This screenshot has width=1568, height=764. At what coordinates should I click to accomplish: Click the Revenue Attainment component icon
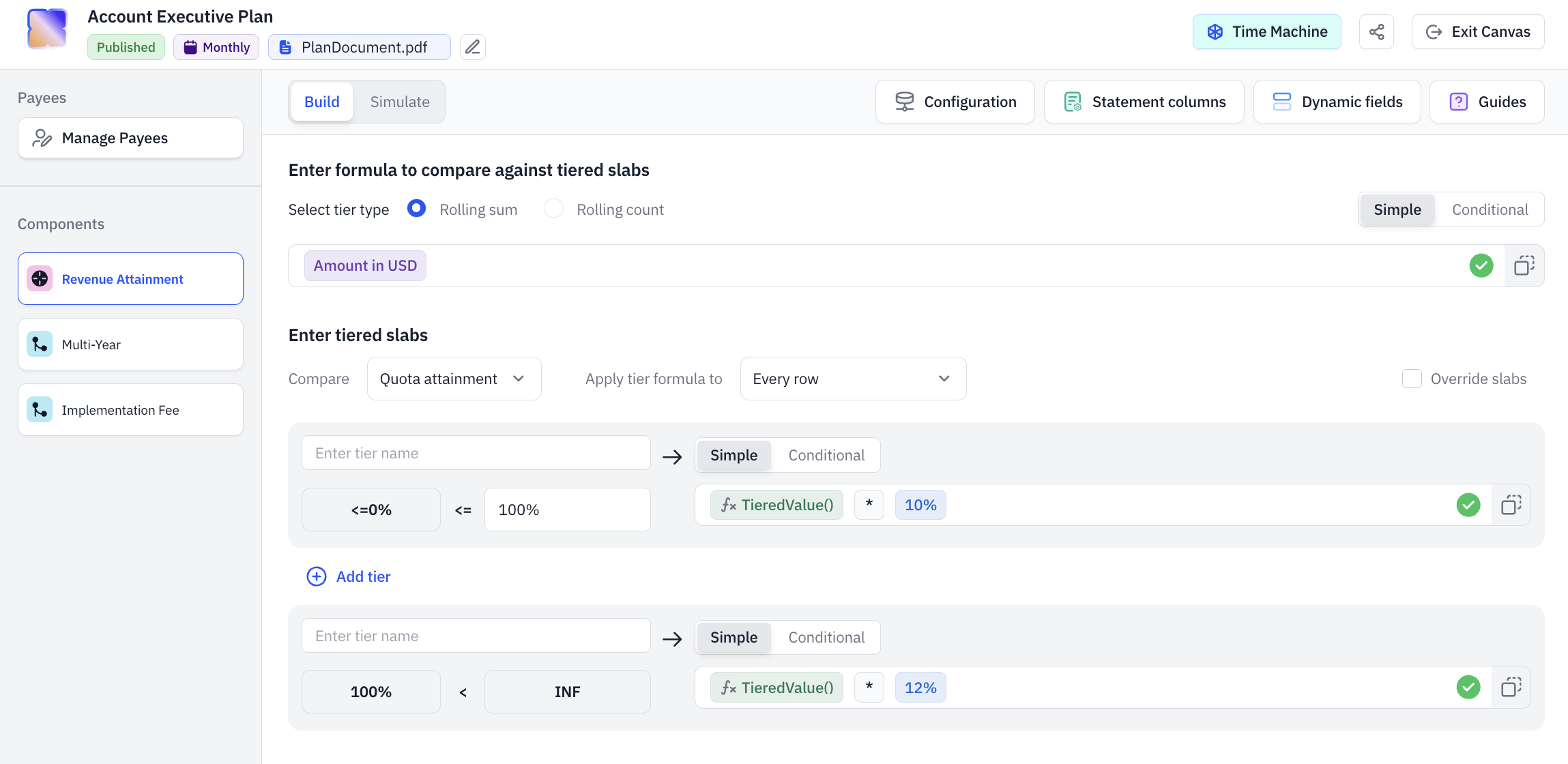pos(40,279)
